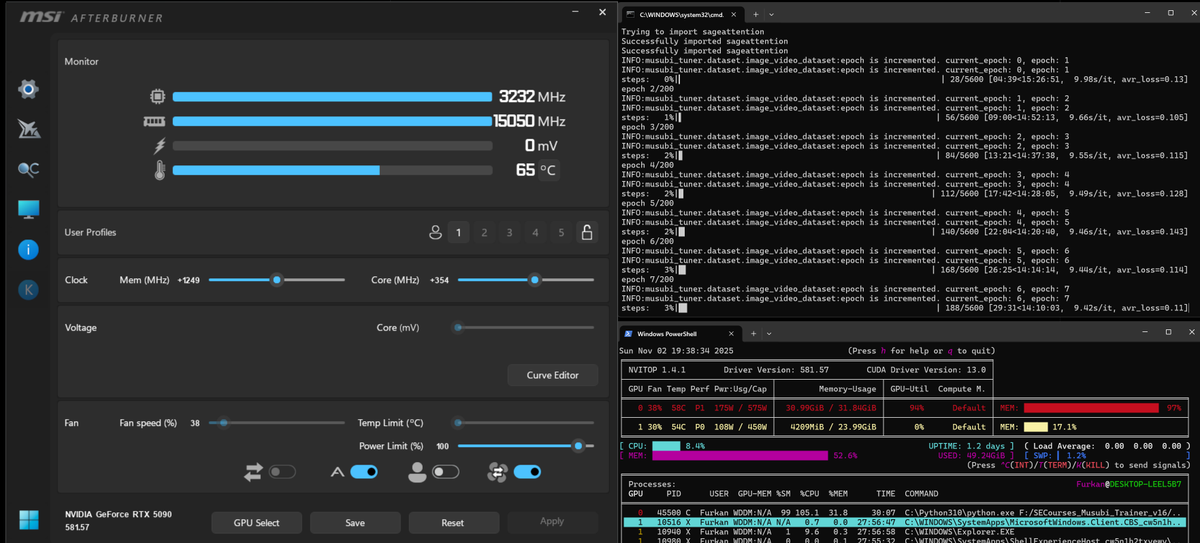Select the Explorer.EXE process row in NVITOP

[x=903, y=532]
